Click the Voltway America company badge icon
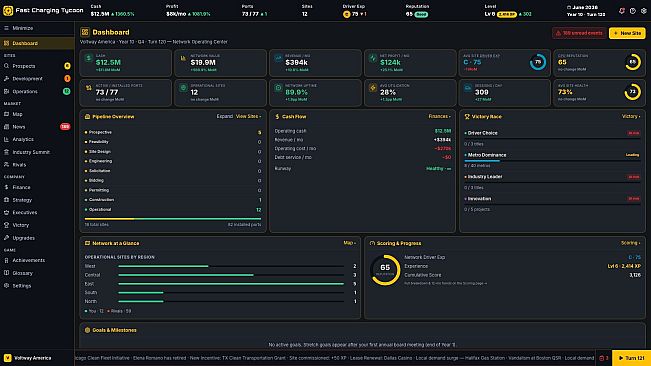The image size is (651, 366). (7, 358)
